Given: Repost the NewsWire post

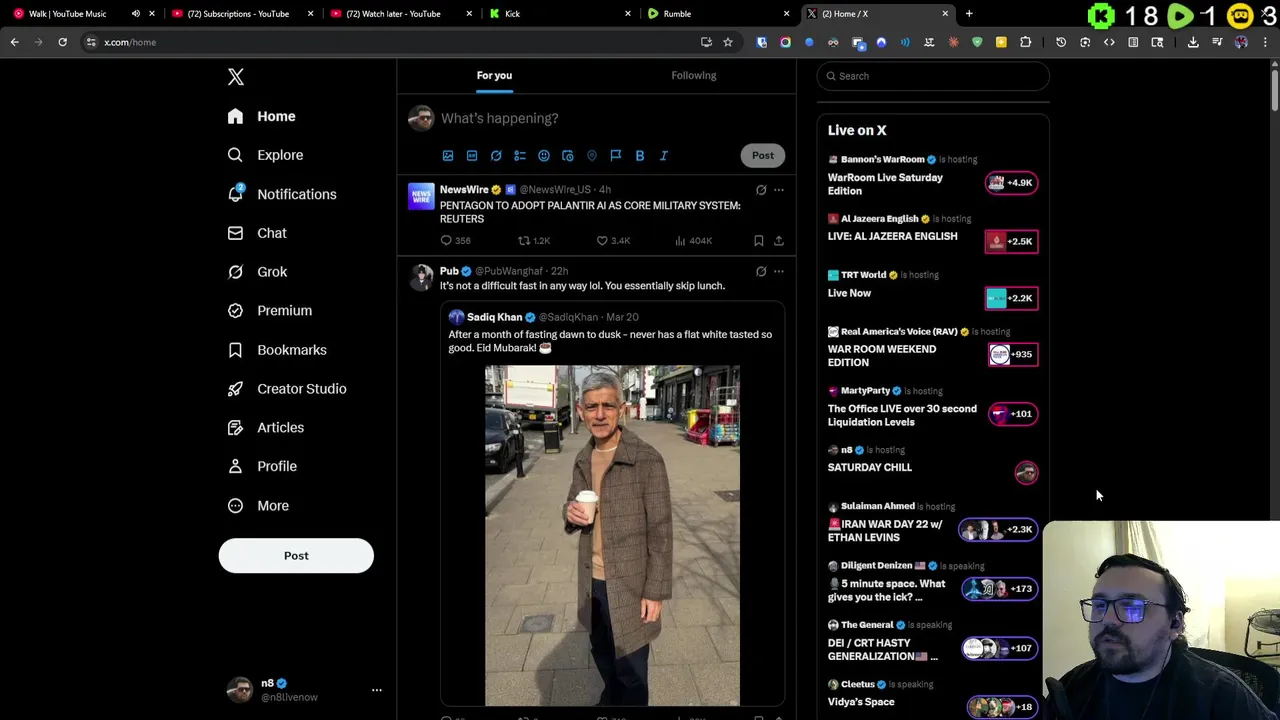Looking at the screenshot, I should [x=534, y=241].
